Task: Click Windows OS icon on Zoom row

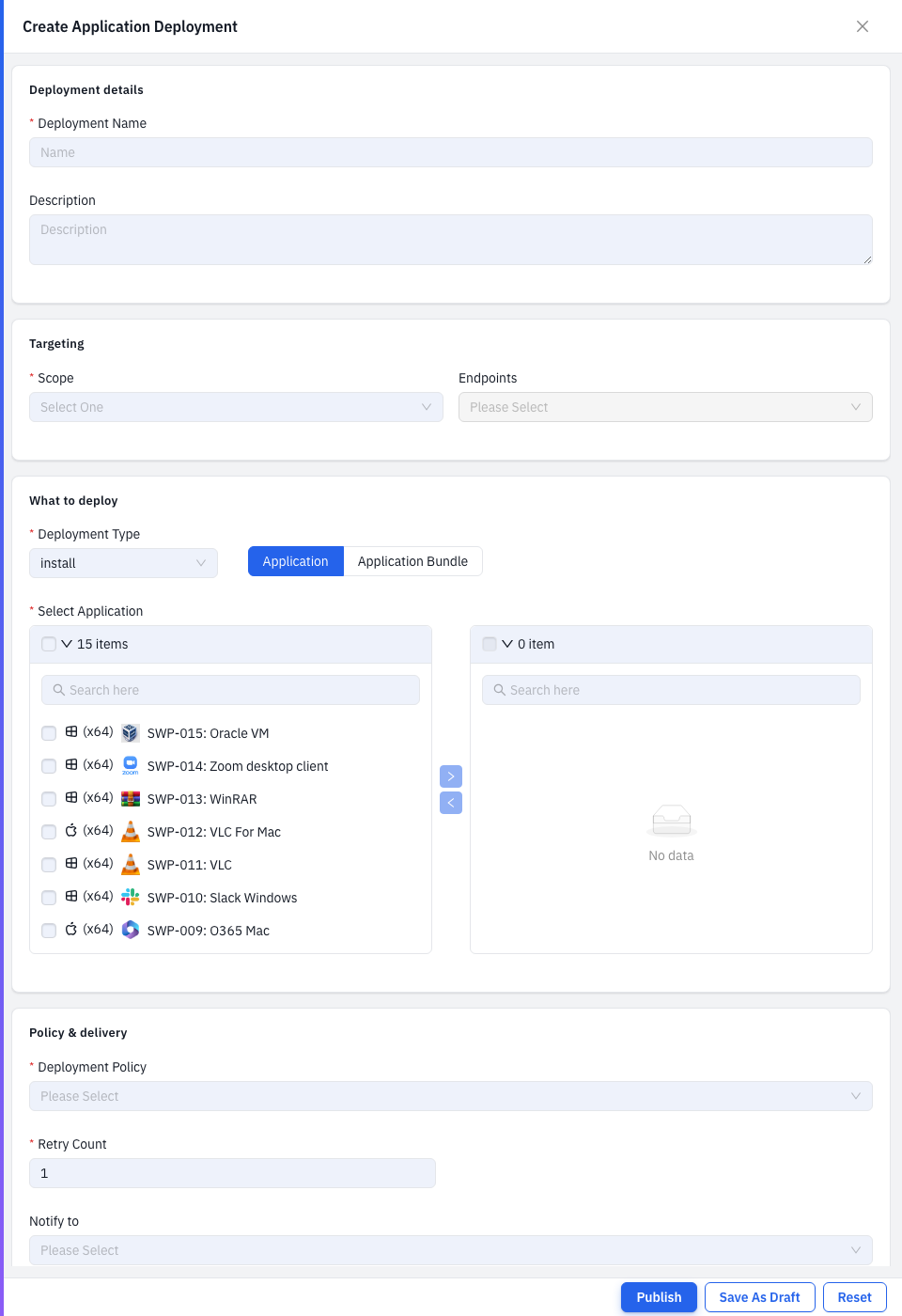Action: [71, 764]
